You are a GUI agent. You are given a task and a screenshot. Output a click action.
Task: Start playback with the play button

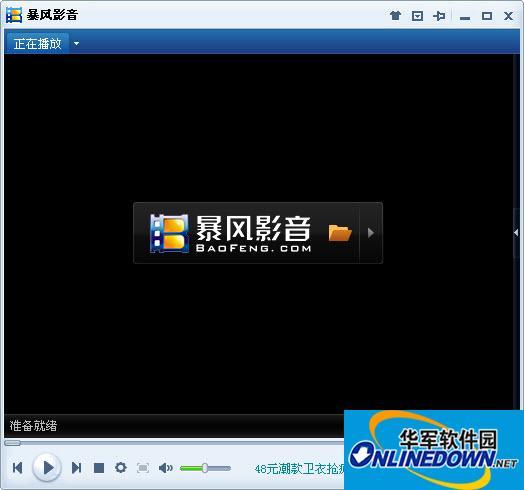pos(47,467)
